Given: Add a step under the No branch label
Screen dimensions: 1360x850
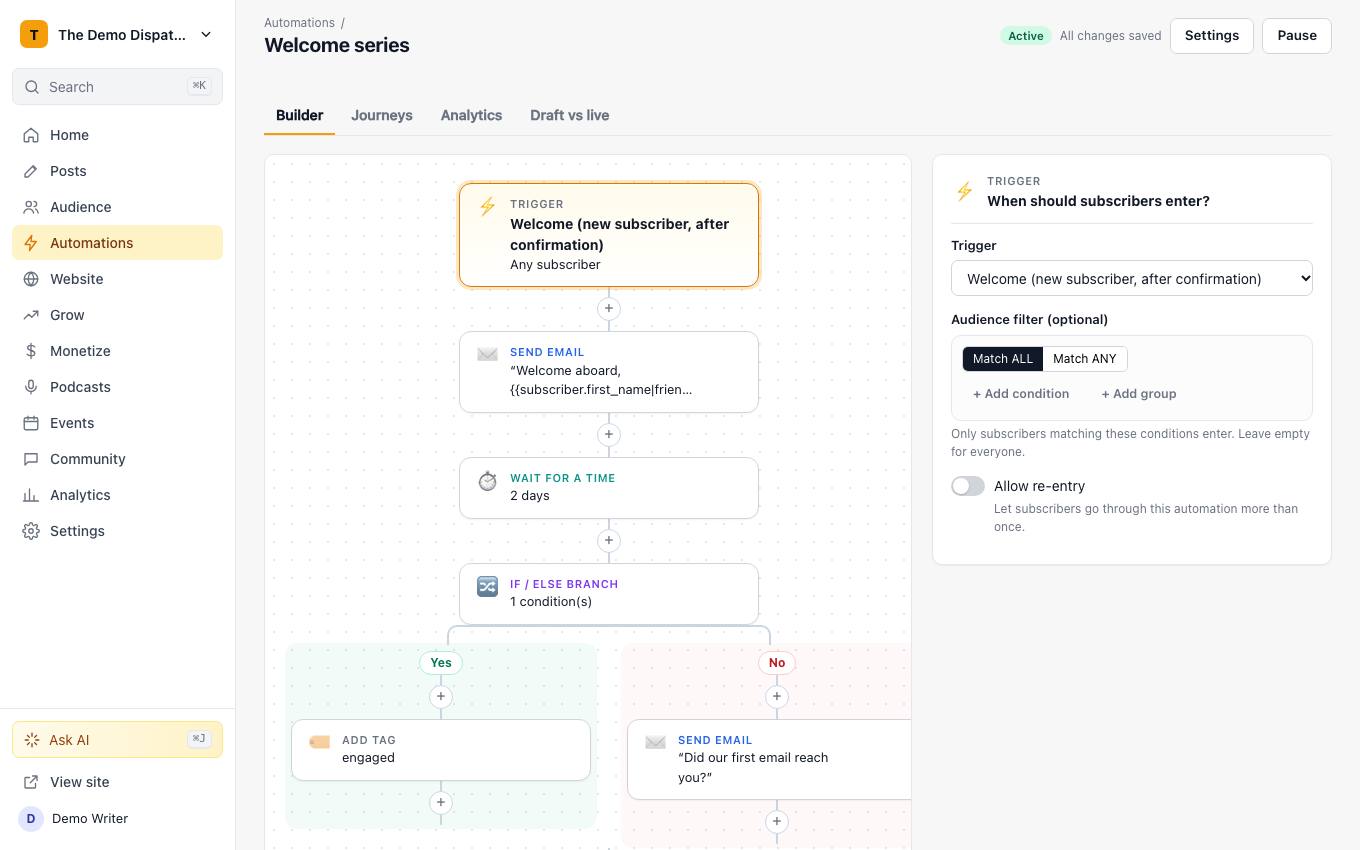Looking at the screenshot, I should 777,697.
